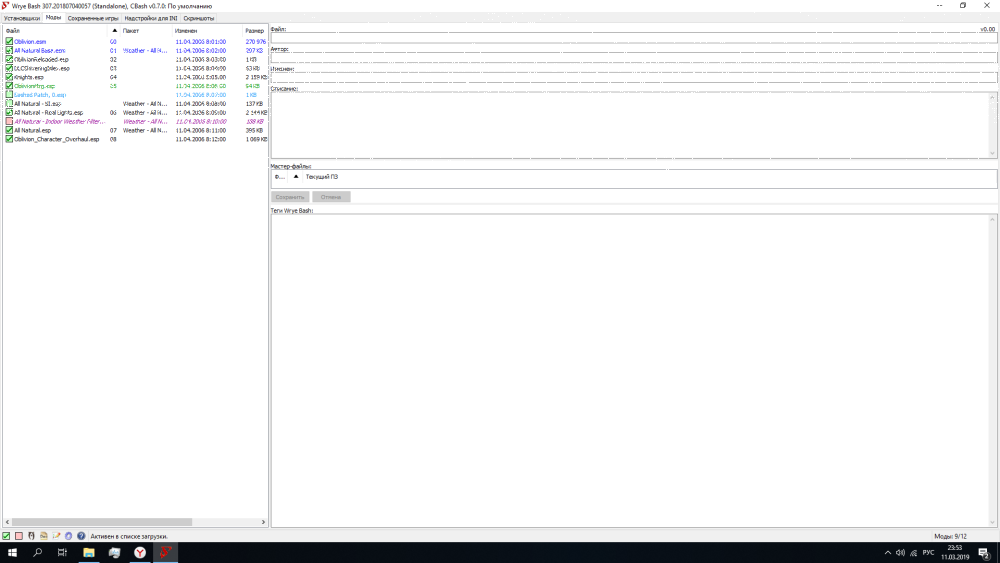Enable All Natural - SI.esp checkbox
Viewport: 1000px width, 563px height.
click(x=9, y=104)
